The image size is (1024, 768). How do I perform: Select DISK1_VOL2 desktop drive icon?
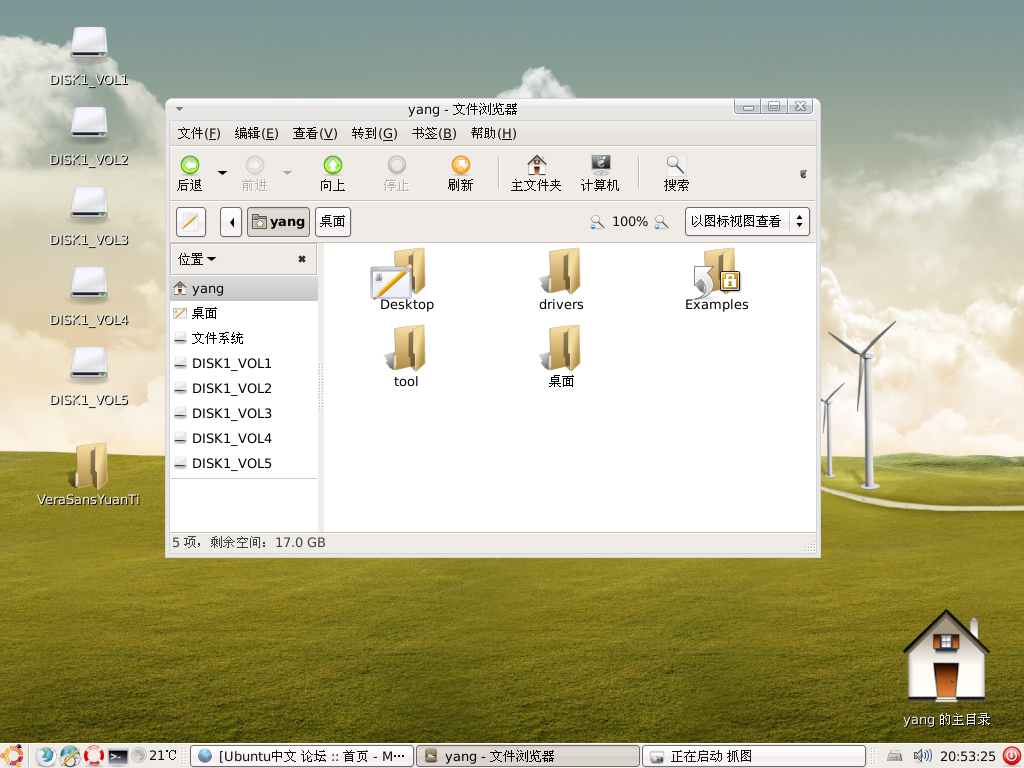89,137
